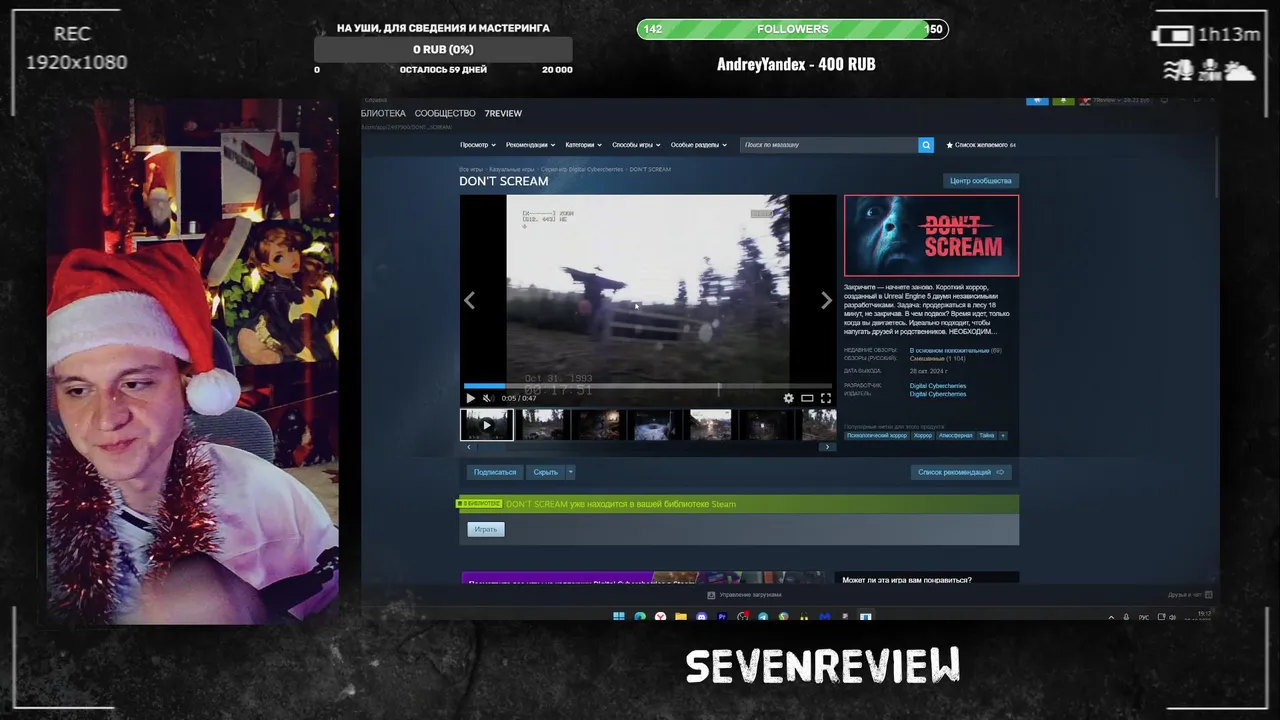Click Подписаться follow button
This screenshot has height=720, width=1280.
[x=495, y=472]
